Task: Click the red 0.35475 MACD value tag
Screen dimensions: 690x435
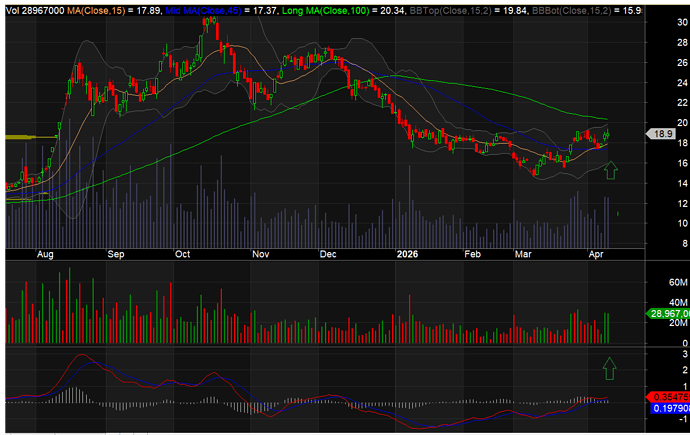Action: coord(666,396)
